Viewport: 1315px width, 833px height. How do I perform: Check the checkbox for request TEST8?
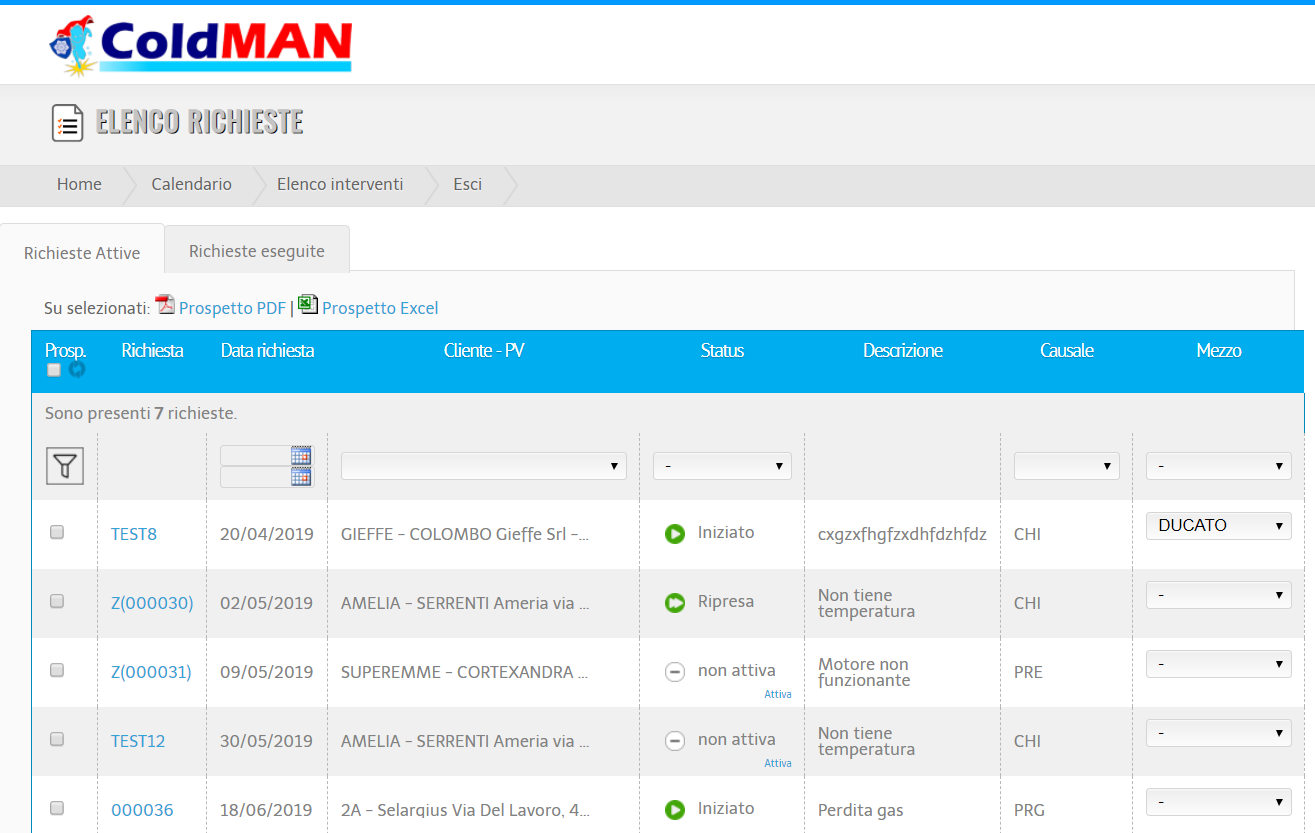click(57, 532)
